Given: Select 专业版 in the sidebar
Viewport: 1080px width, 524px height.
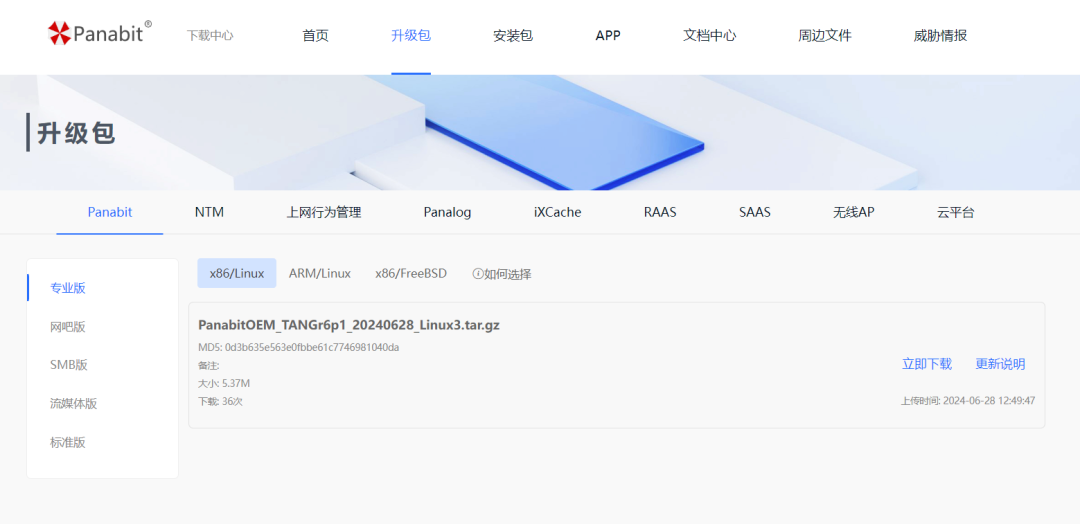Looking at the screenshot, I should click(x=68, y=288).
